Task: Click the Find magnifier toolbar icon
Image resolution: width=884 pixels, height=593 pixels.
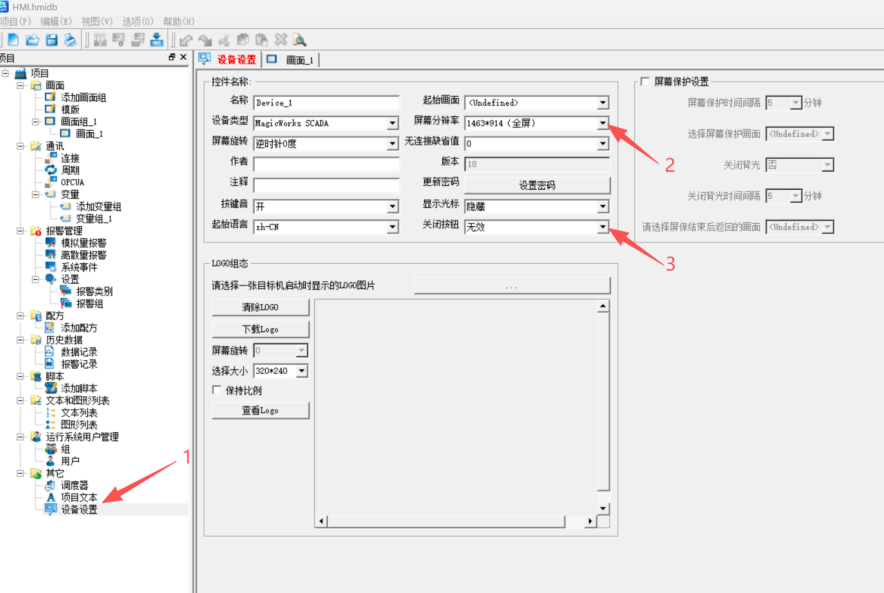Action: click(x=299, y=39)
